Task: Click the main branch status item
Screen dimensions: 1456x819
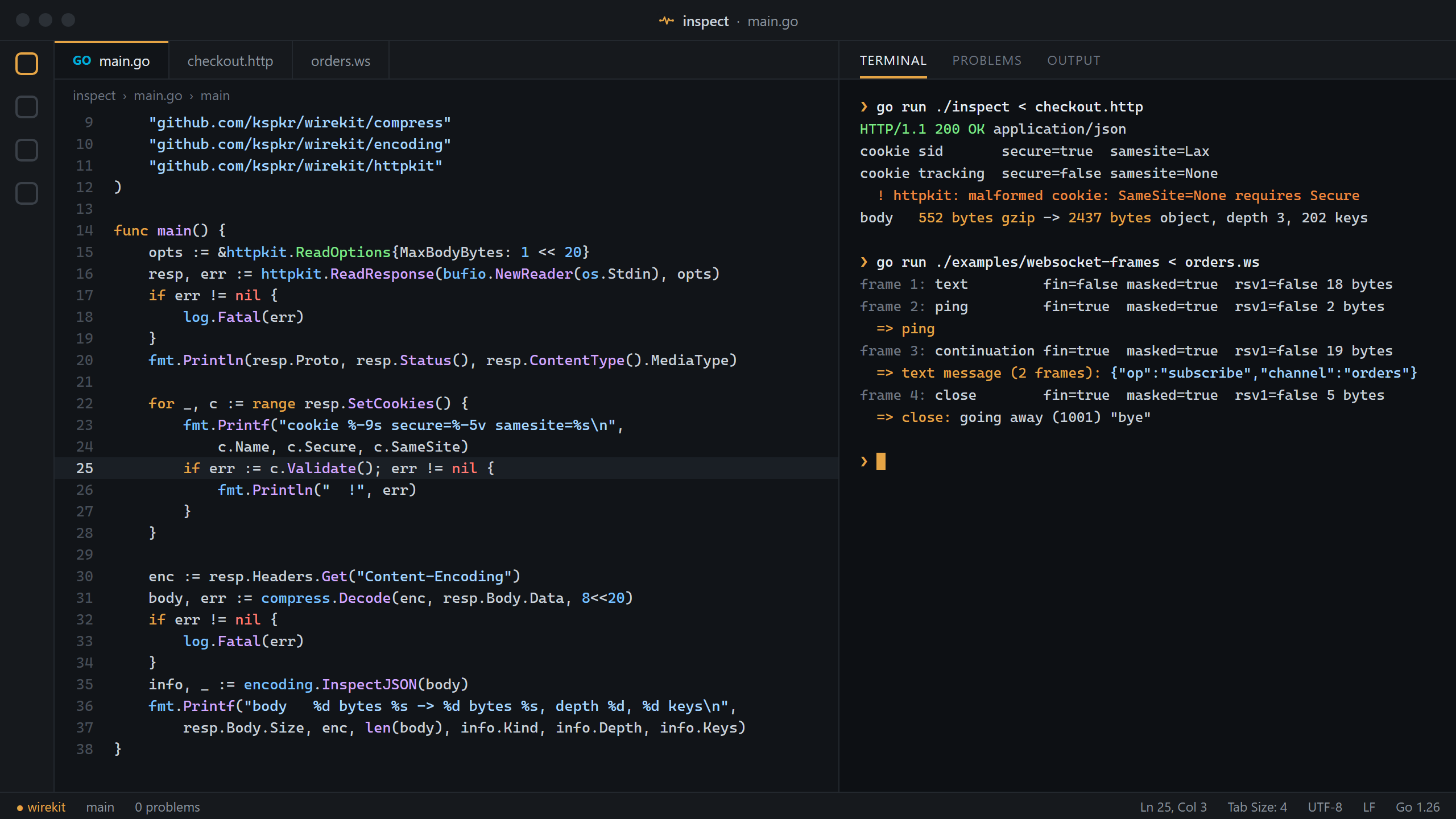Action: [100, 807]
